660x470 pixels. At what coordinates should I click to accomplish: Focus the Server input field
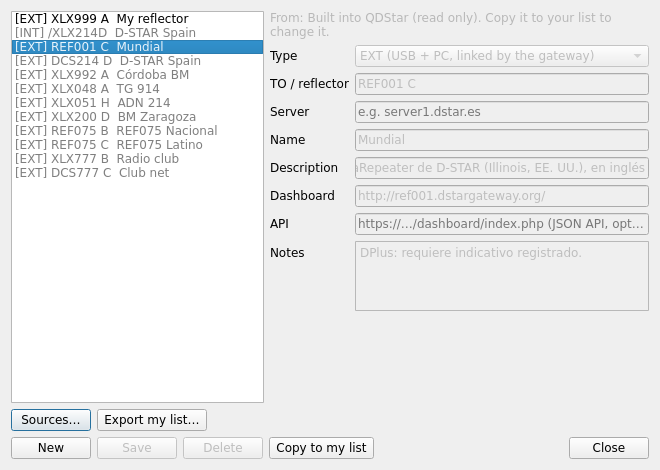pyautogui.click(x=502, y=112)
